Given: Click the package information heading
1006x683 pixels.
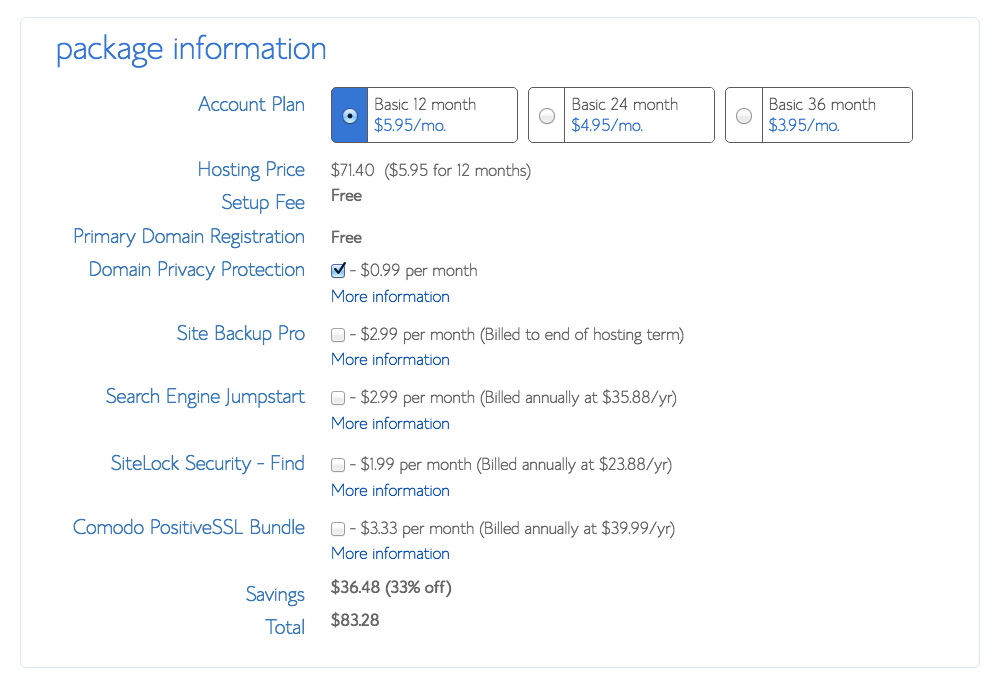Looking at the screenshot, I should pos(190,48).
